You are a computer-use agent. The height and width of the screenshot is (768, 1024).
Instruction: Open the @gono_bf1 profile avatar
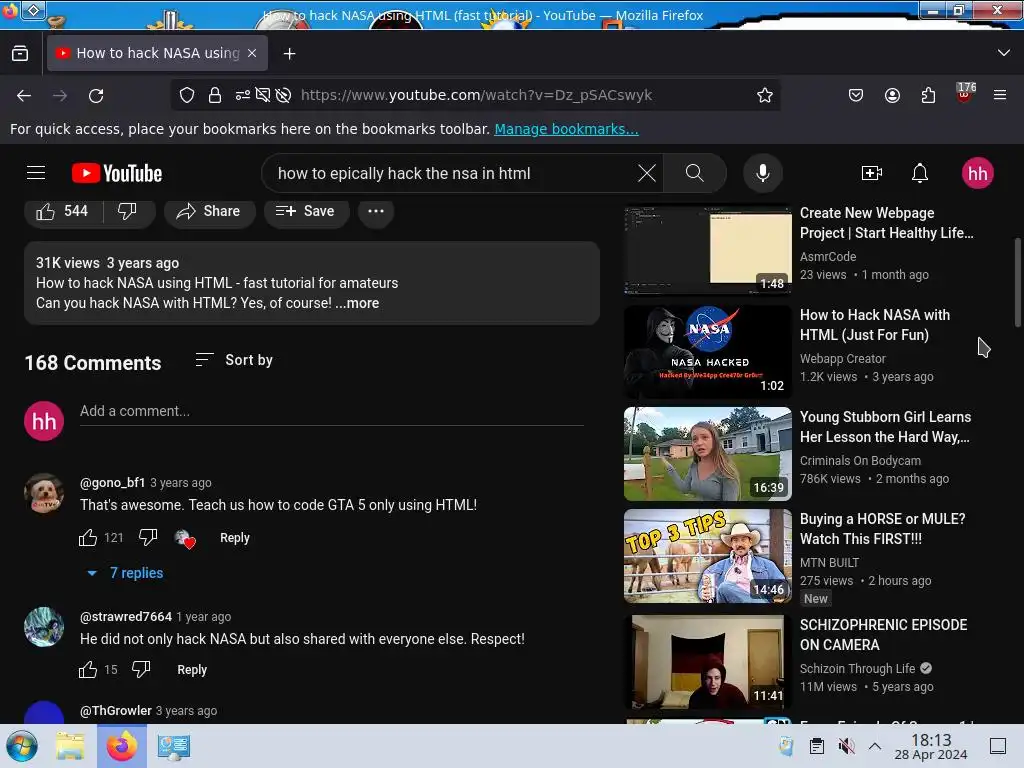[44, 493]
